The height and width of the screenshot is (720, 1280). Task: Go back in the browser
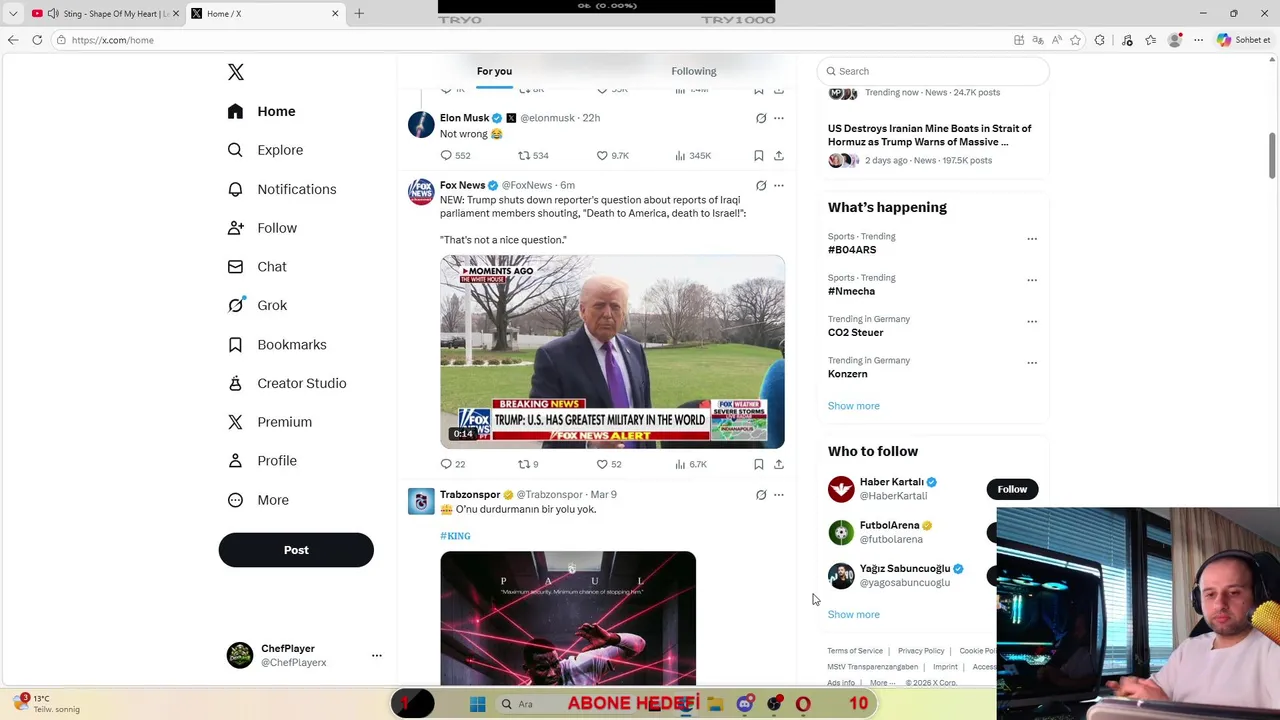[13, 40]
